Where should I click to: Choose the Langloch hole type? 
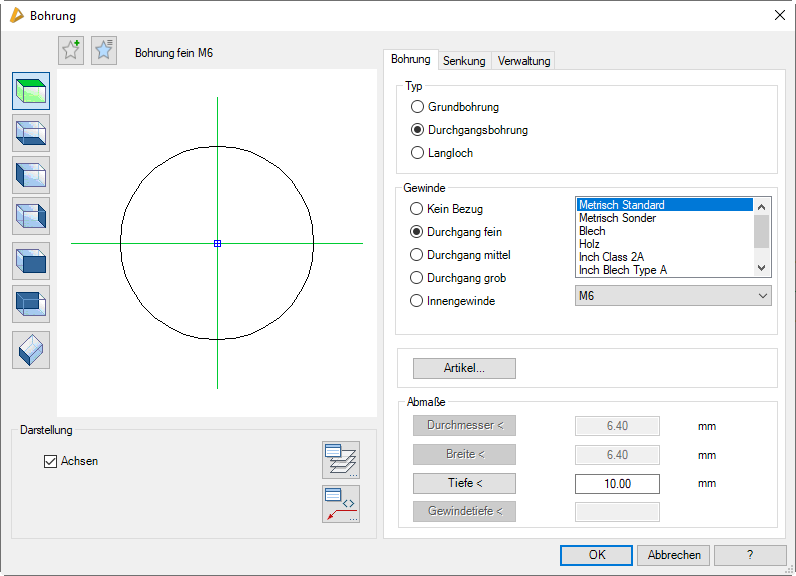coord(418,153)
